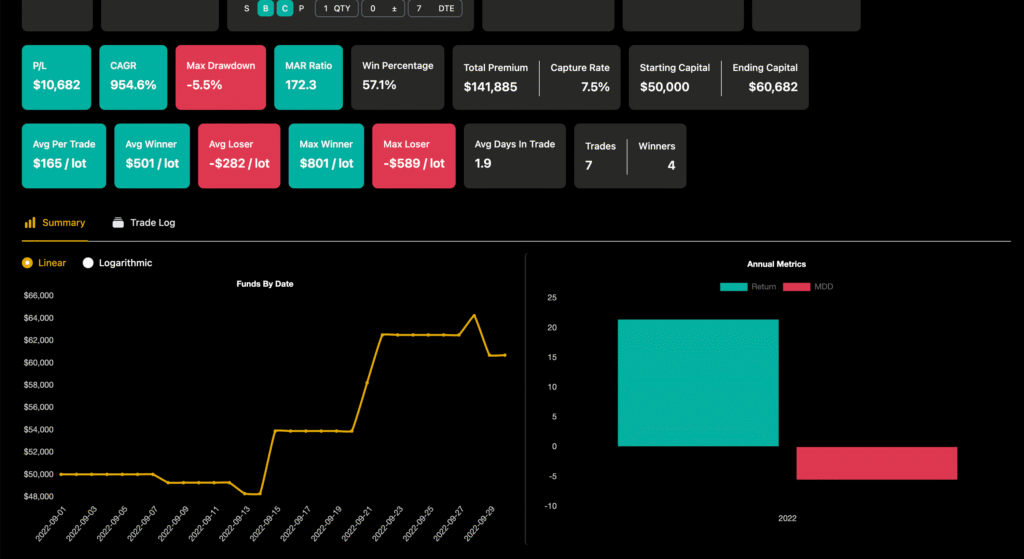The image size is (1024, 559).
Task: Click the P/L $10,682 card
Action: [56, 77]
